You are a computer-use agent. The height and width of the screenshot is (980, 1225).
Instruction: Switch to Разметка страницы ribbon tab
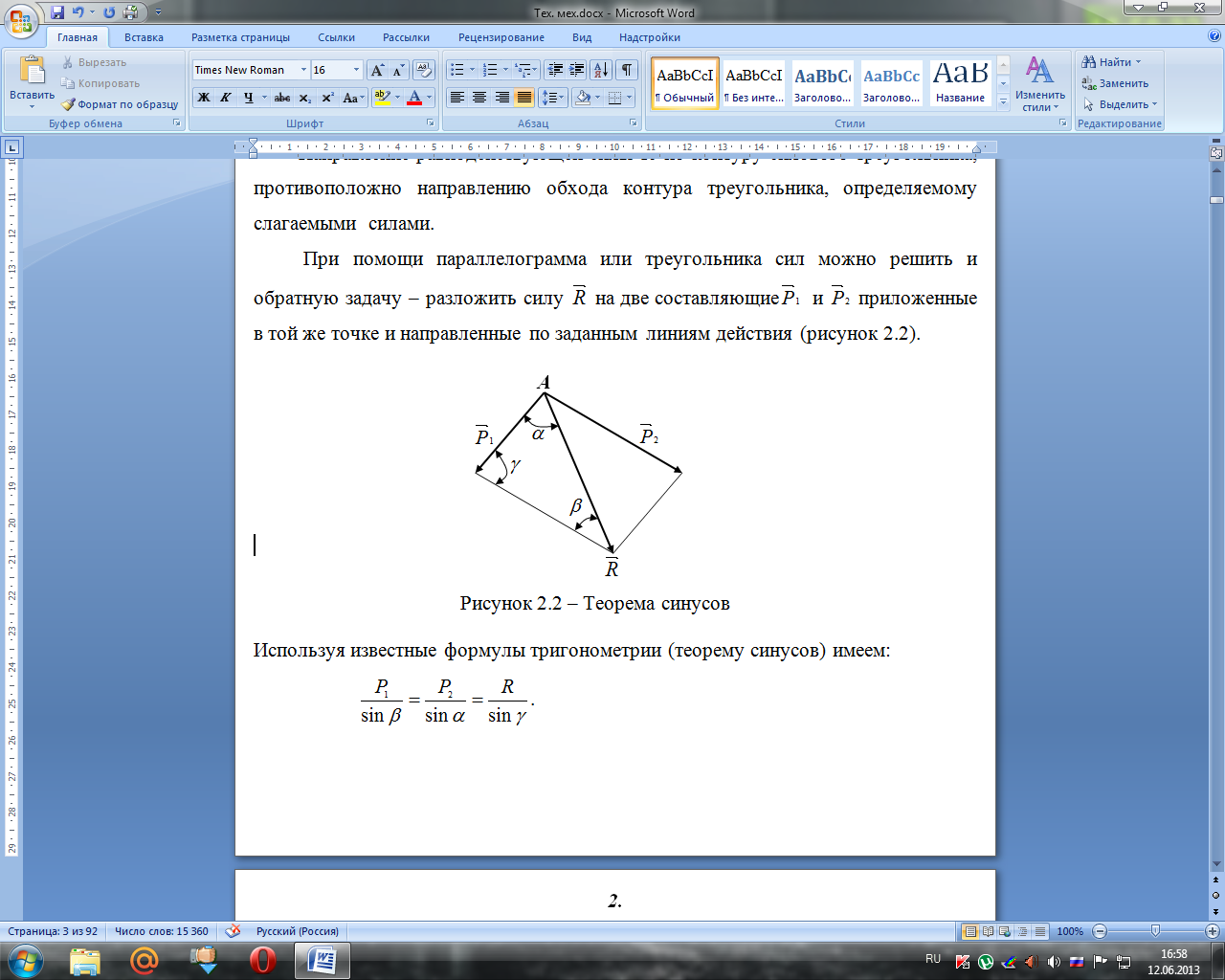tap(240, 37)
